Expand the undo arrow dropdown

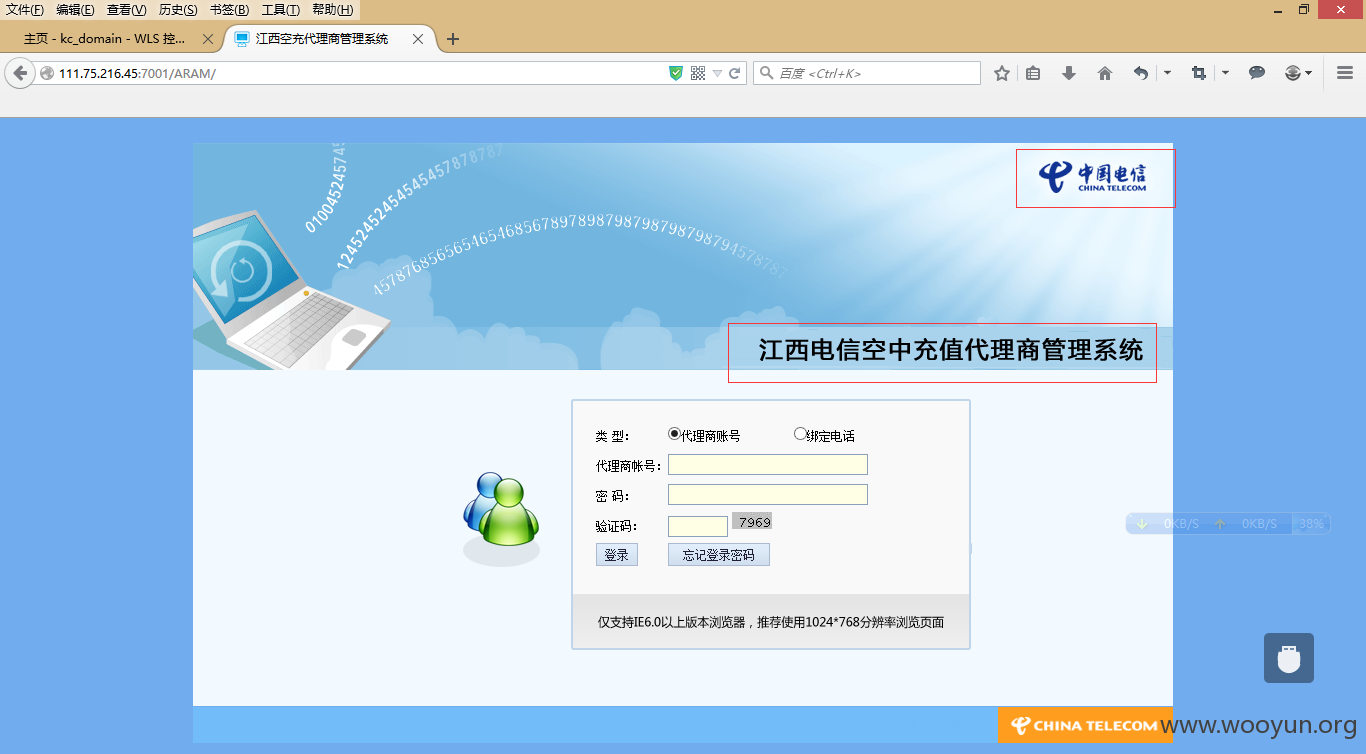(1167, 73)
